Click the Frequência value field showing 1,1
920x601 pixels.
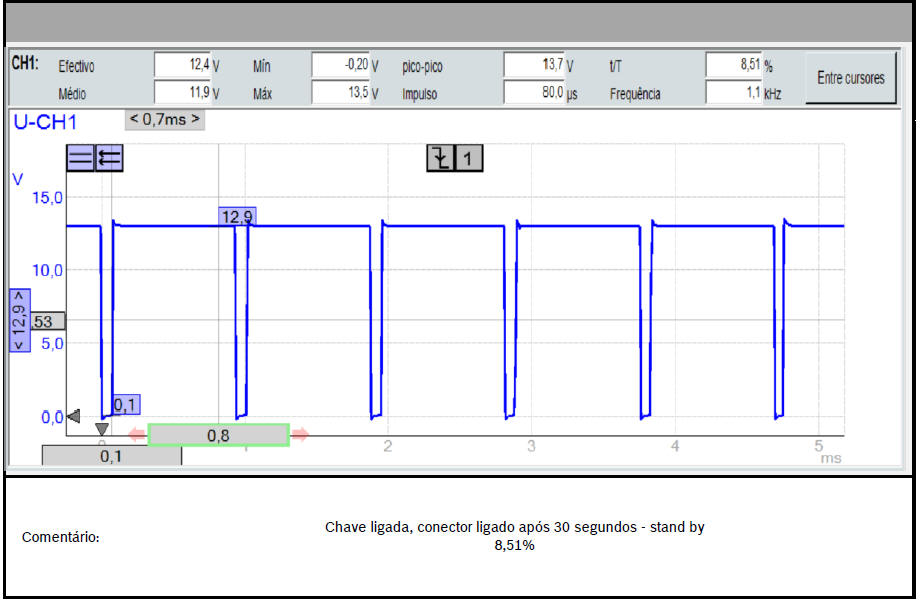click(734, 93)
